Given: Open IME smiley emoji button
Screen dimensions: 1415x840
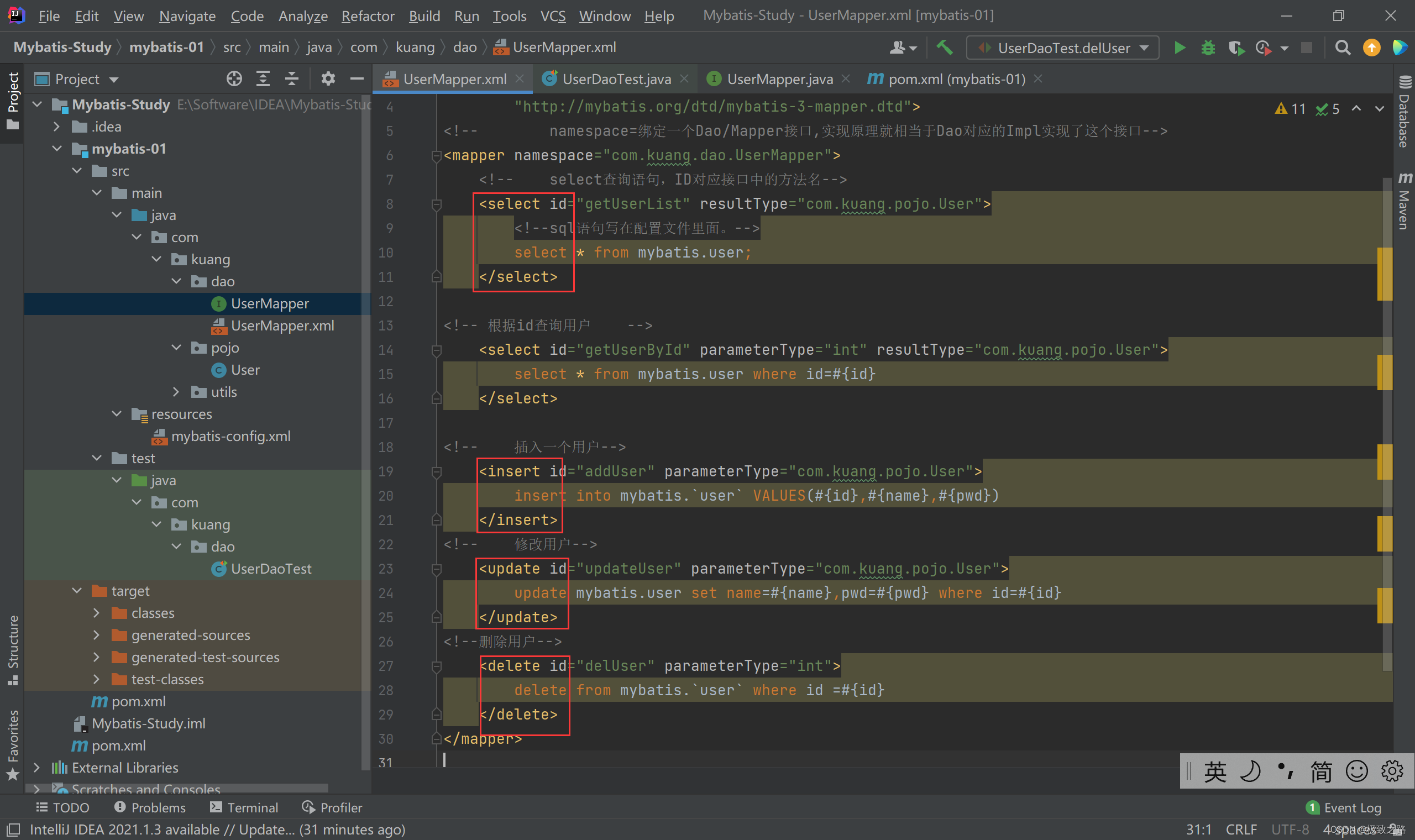Looking at the screenshot, I should [x=1357, y=771].
